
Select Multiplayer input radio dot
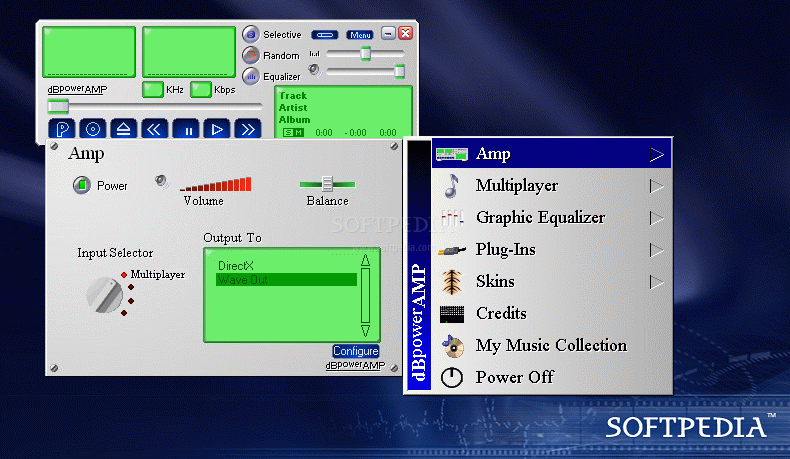124,275
